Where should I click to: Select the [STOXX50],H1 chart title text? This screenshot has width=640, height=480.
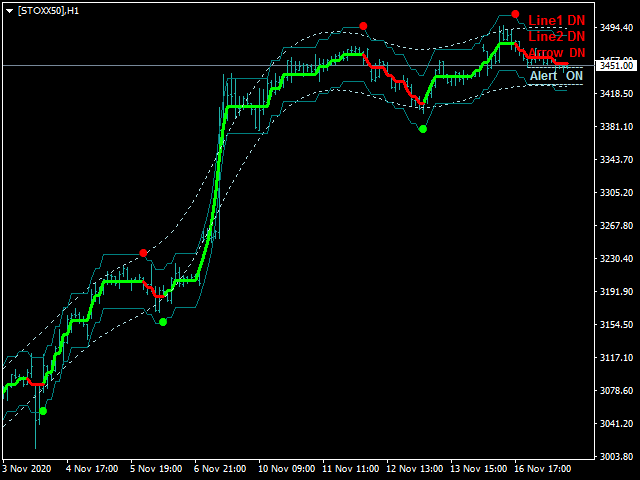click(x=49, y=11)
